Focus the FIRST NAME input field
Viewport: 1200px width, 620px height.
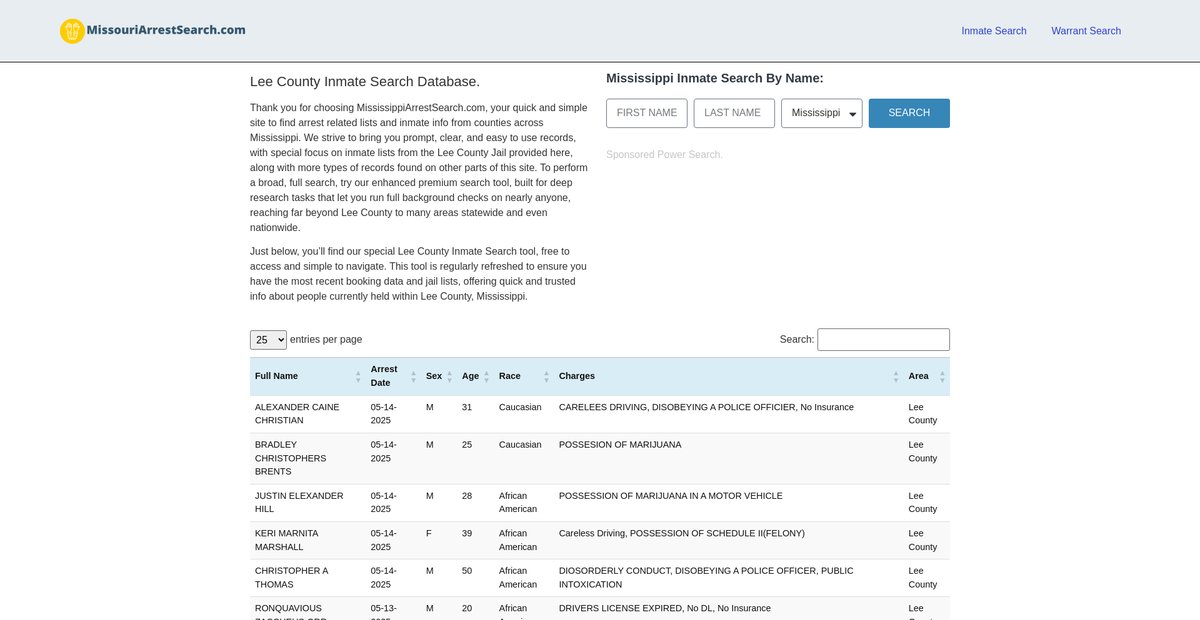tap(647, 113)
